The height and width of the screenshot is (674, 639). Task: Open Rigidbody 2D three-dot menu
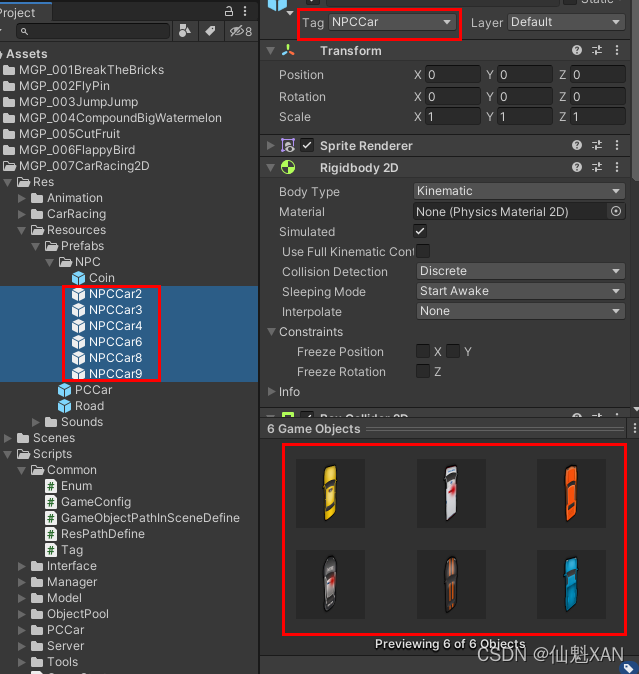click(x=617, y=167)
